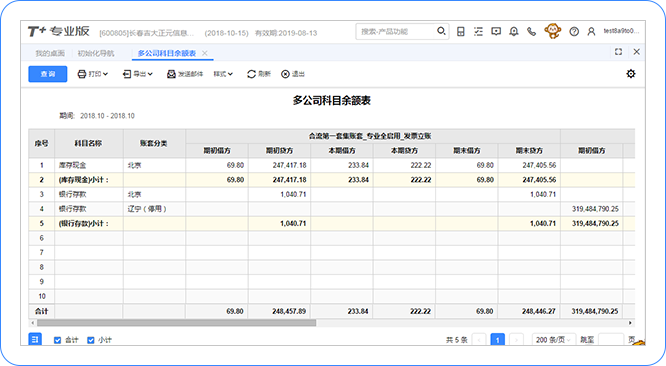Image resolution: width=666 pixels, height=366 pixels.
Task: Open the notification bell icon
Action: [x=514, y=31]
